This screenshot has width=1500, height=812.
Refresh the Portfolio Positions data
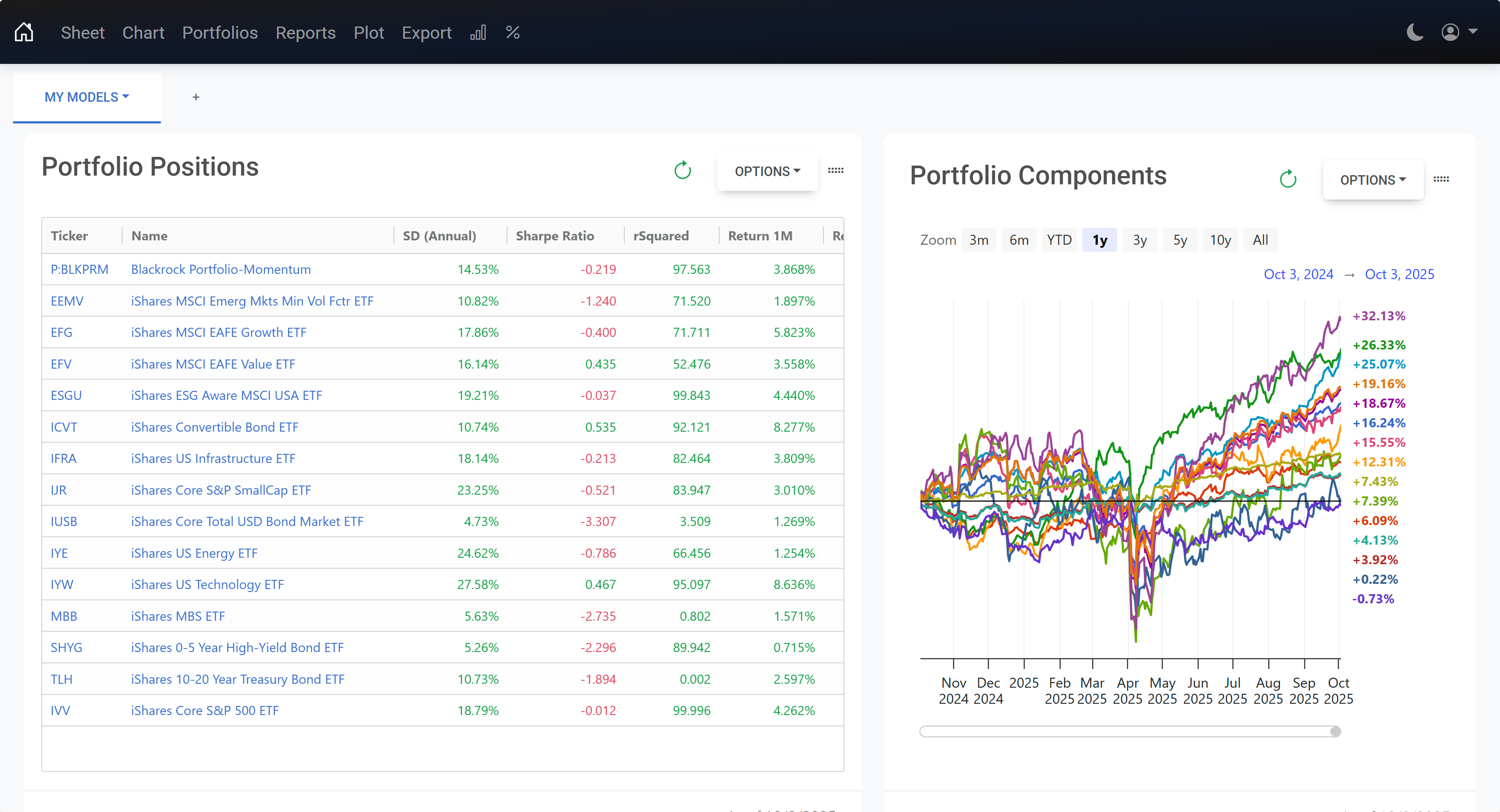coord(682,170)
